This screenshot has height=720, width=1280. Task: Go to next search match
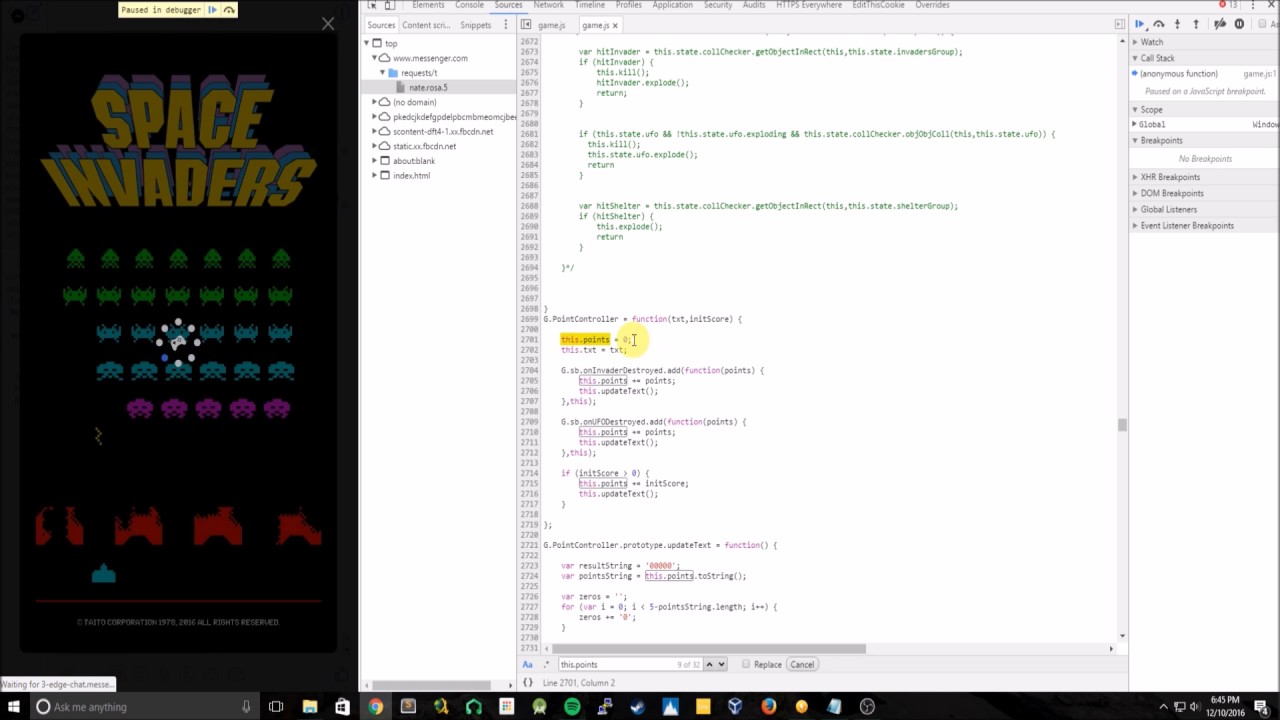tap(721, 664)
